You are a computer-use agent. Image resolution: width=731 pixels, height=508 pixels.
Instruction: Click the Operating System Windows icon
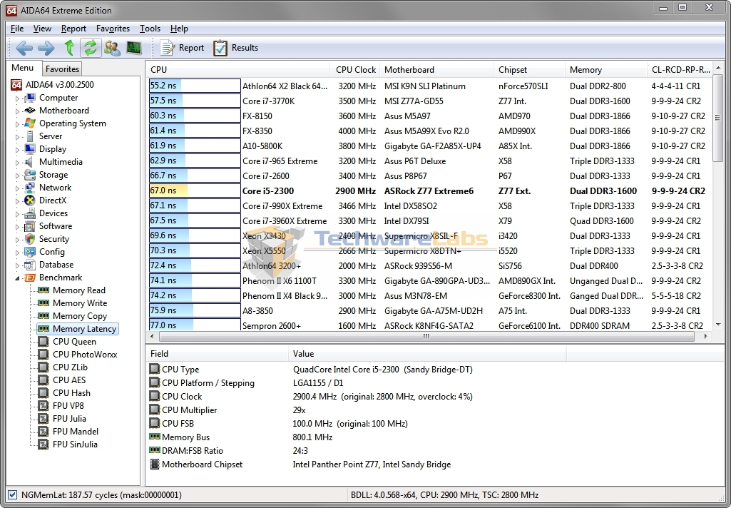pos(30,124)
